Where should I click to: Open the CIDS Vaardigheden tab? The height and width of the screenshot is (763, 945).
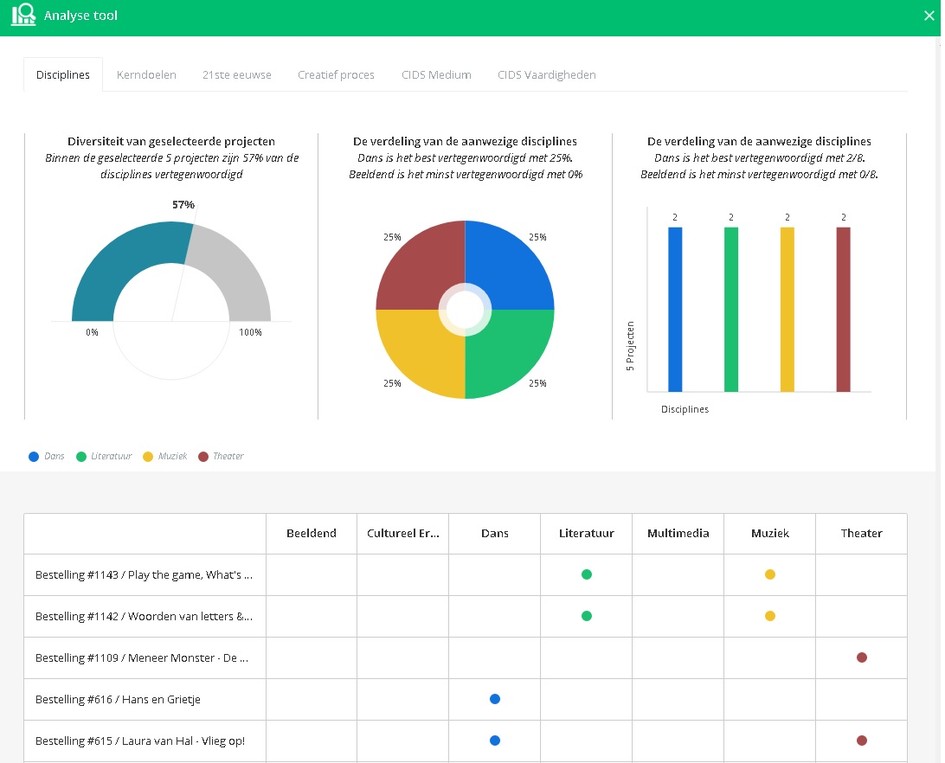547,75
